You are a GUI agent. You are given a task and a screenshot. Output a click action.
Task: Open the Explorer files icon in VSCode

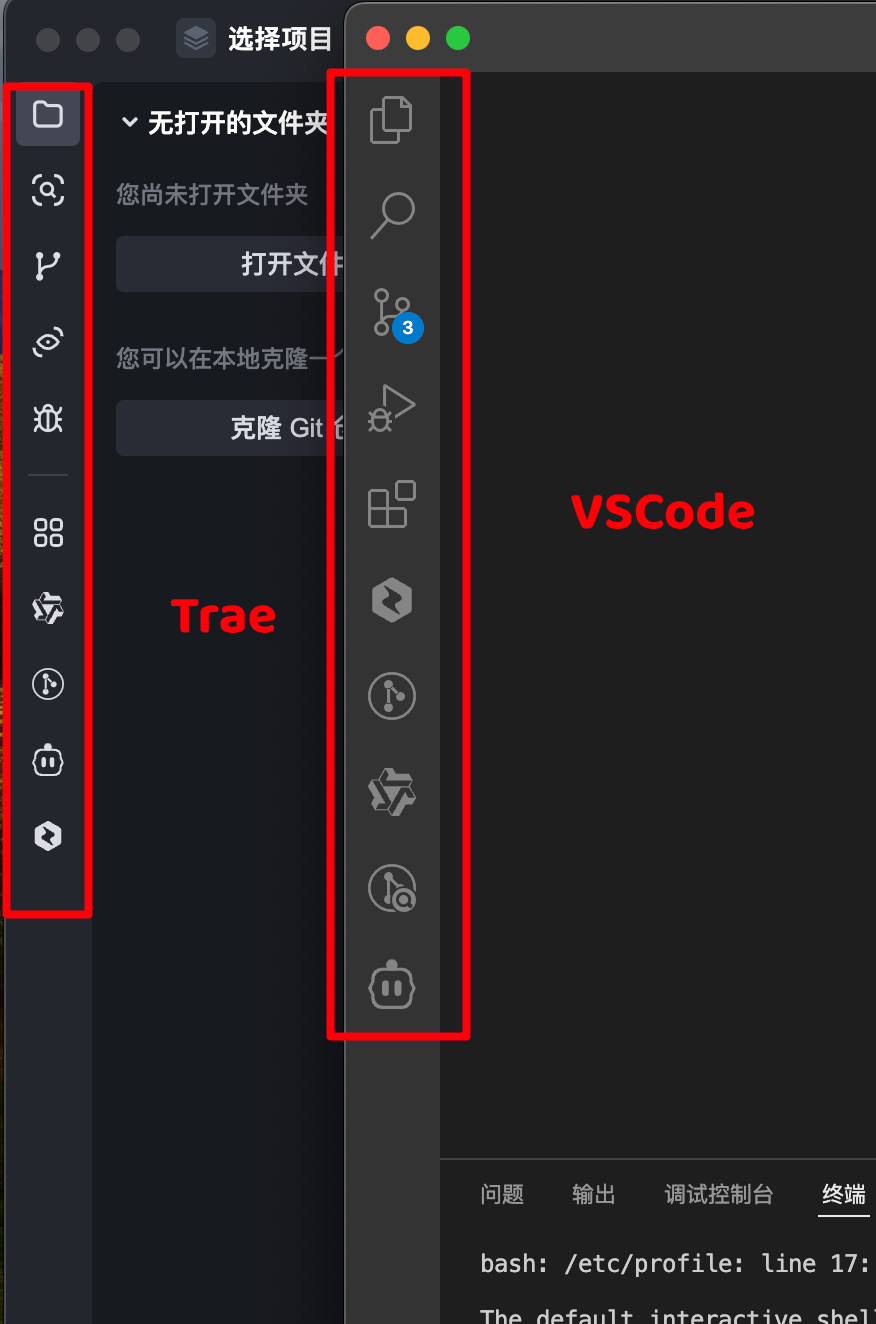pyautogui.click(x=392, y=119)
